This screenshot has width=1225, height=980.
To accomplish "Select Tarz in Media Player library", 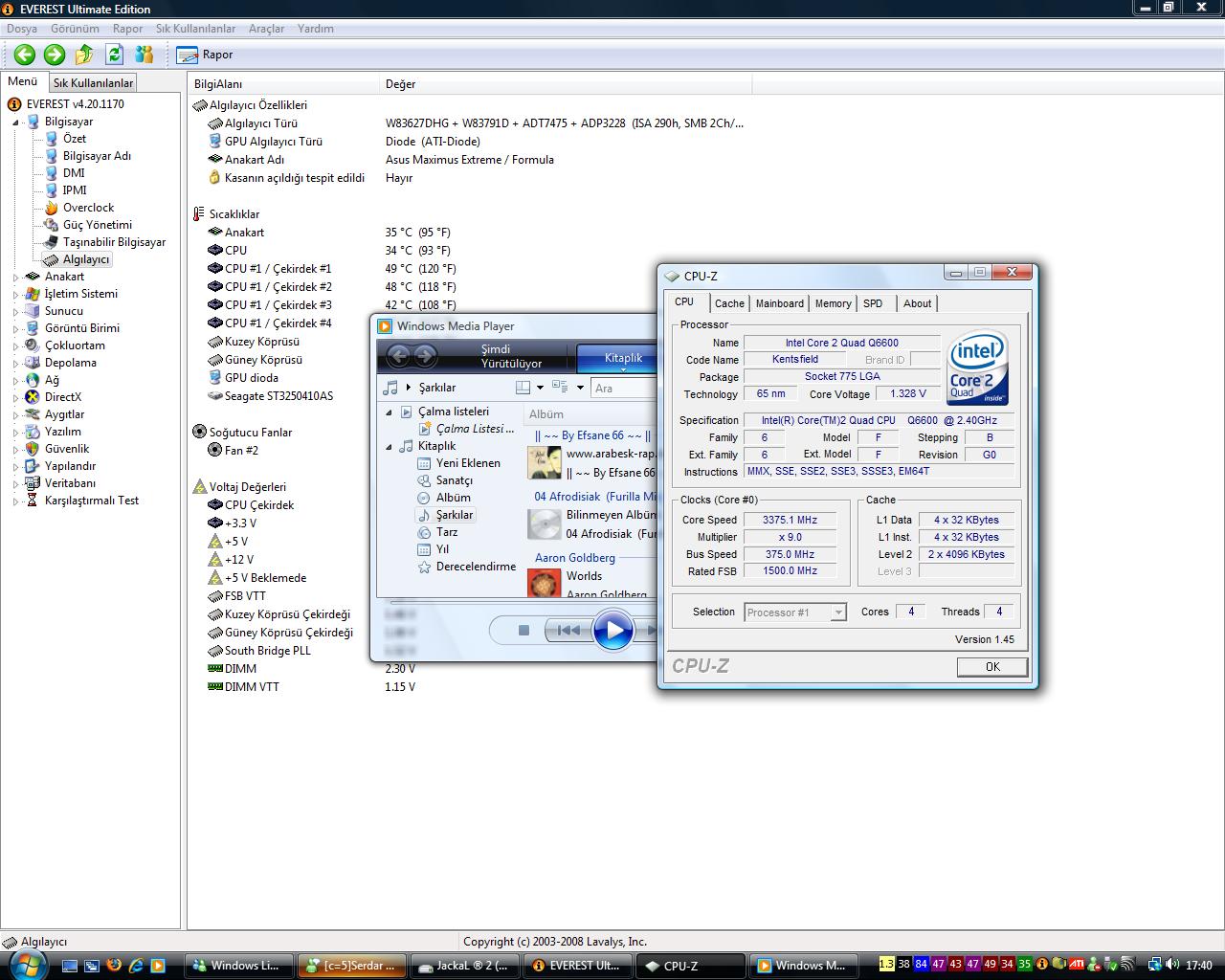I will [x=437, y=532].
